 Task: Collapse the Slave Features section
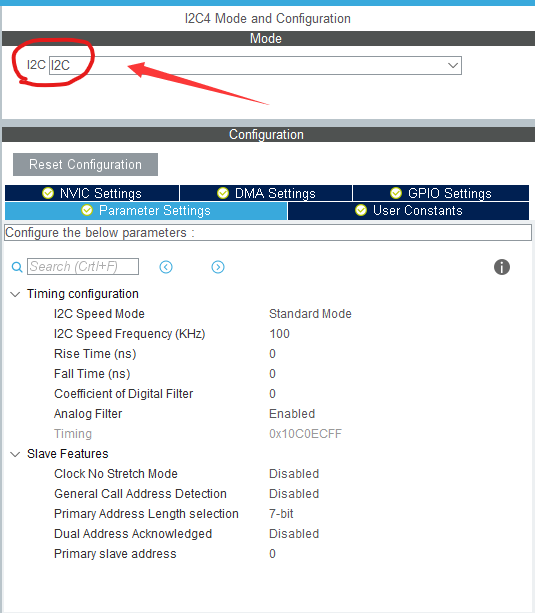15,454
